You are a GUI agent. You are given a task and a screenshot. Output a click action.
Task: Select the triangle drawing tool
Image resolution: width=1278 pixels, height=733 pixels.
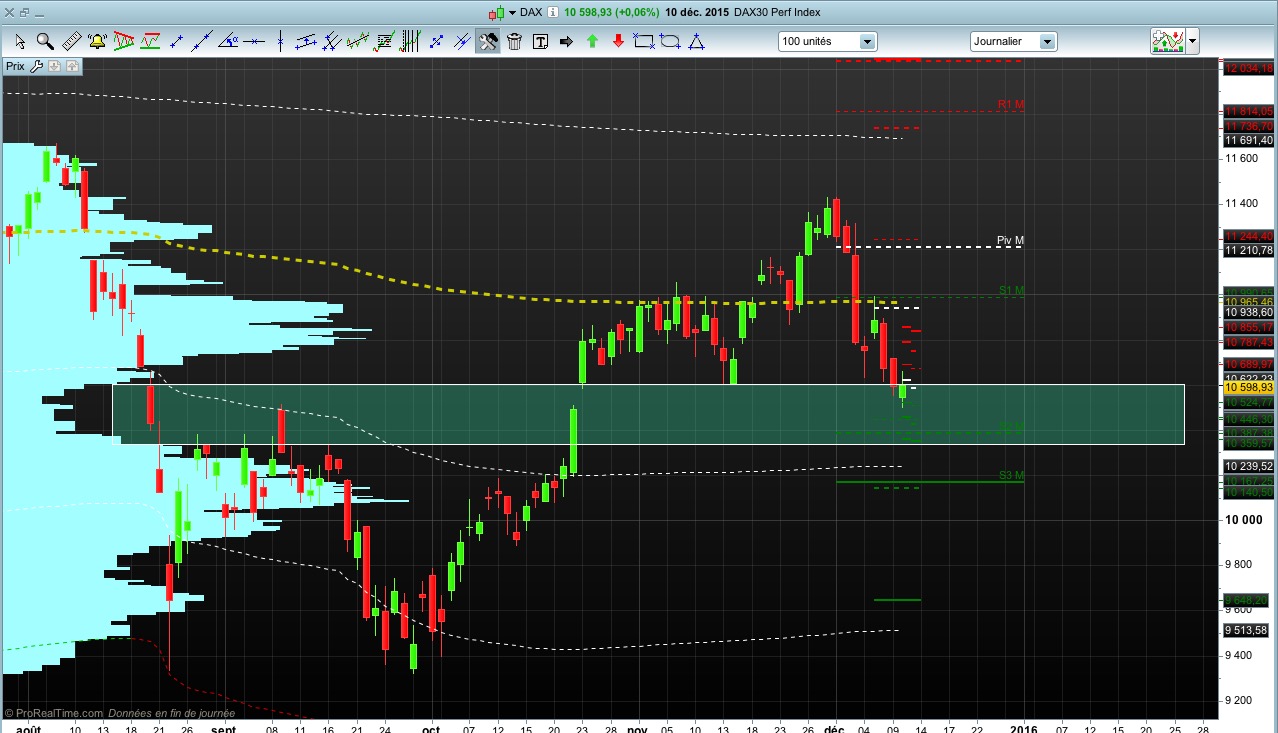pyautogui.click(x=696, y=41)
